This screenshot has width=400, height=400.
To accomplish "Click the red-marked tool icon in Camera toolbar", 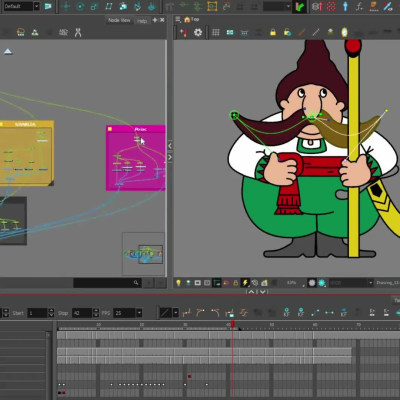I will point(183,32).
